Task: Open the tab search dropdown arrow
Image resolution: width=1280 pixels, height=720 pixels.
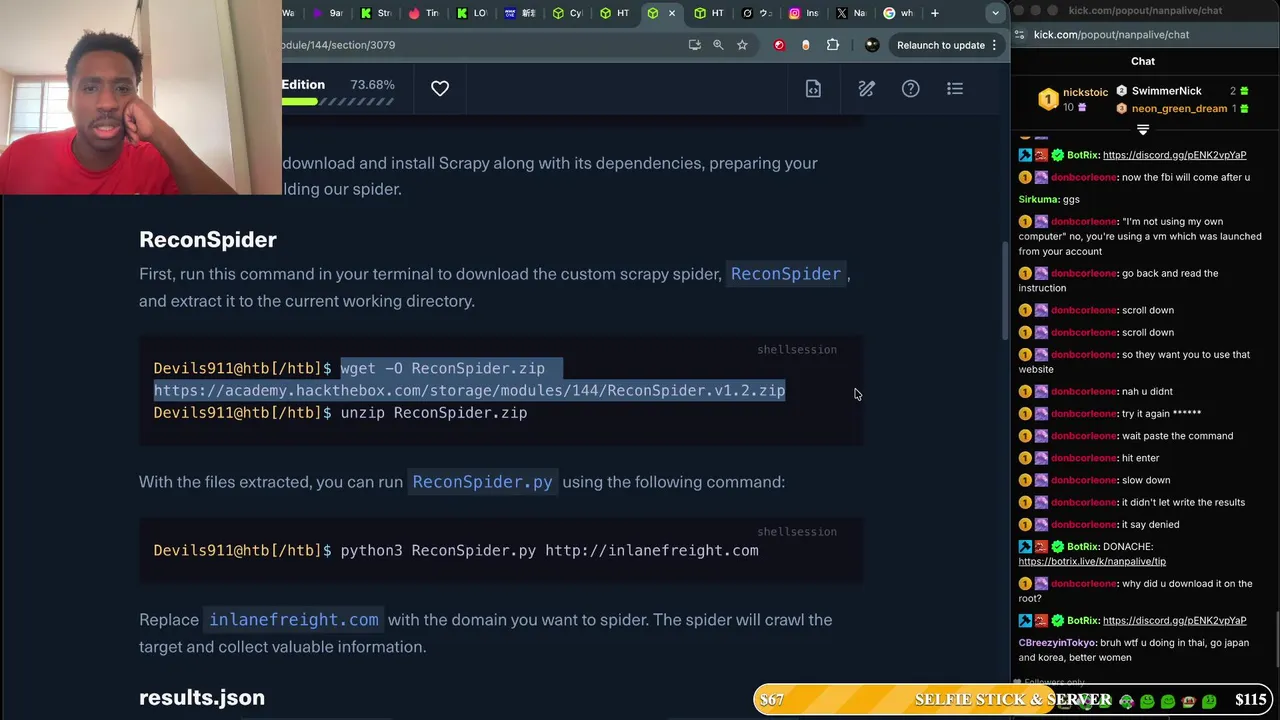Action: (x=995, y=13)
